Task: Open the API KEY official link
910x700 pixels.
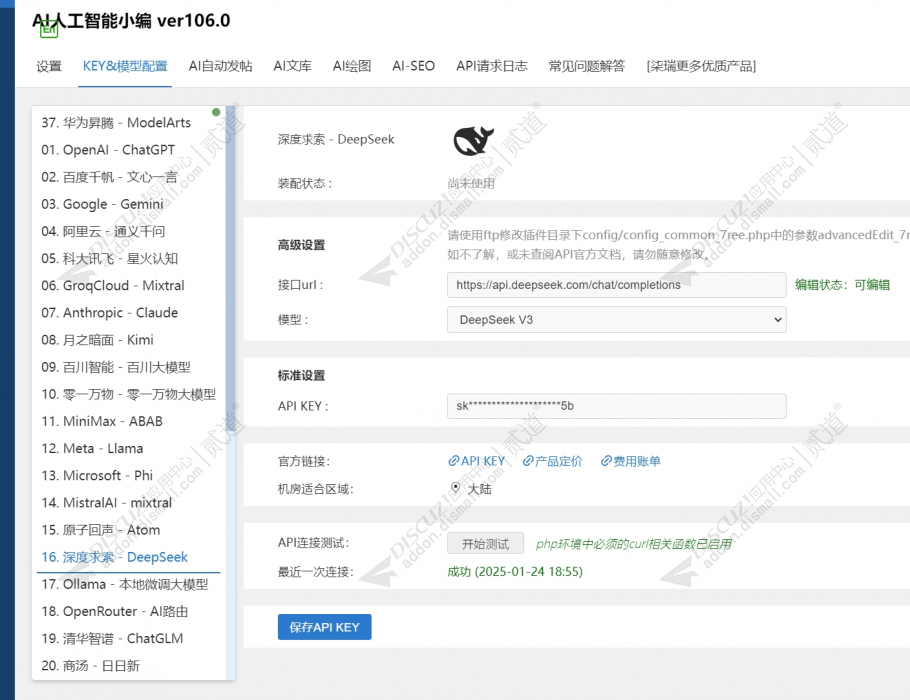Action: pos(476,461)
